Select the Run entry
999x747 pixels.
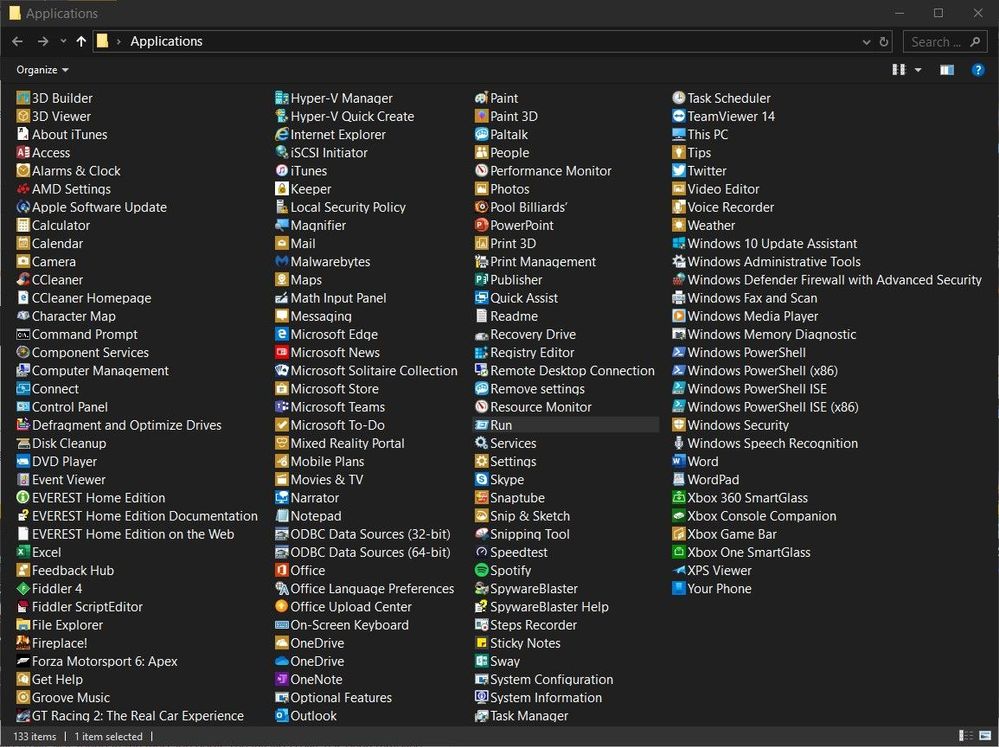point(566,425)
